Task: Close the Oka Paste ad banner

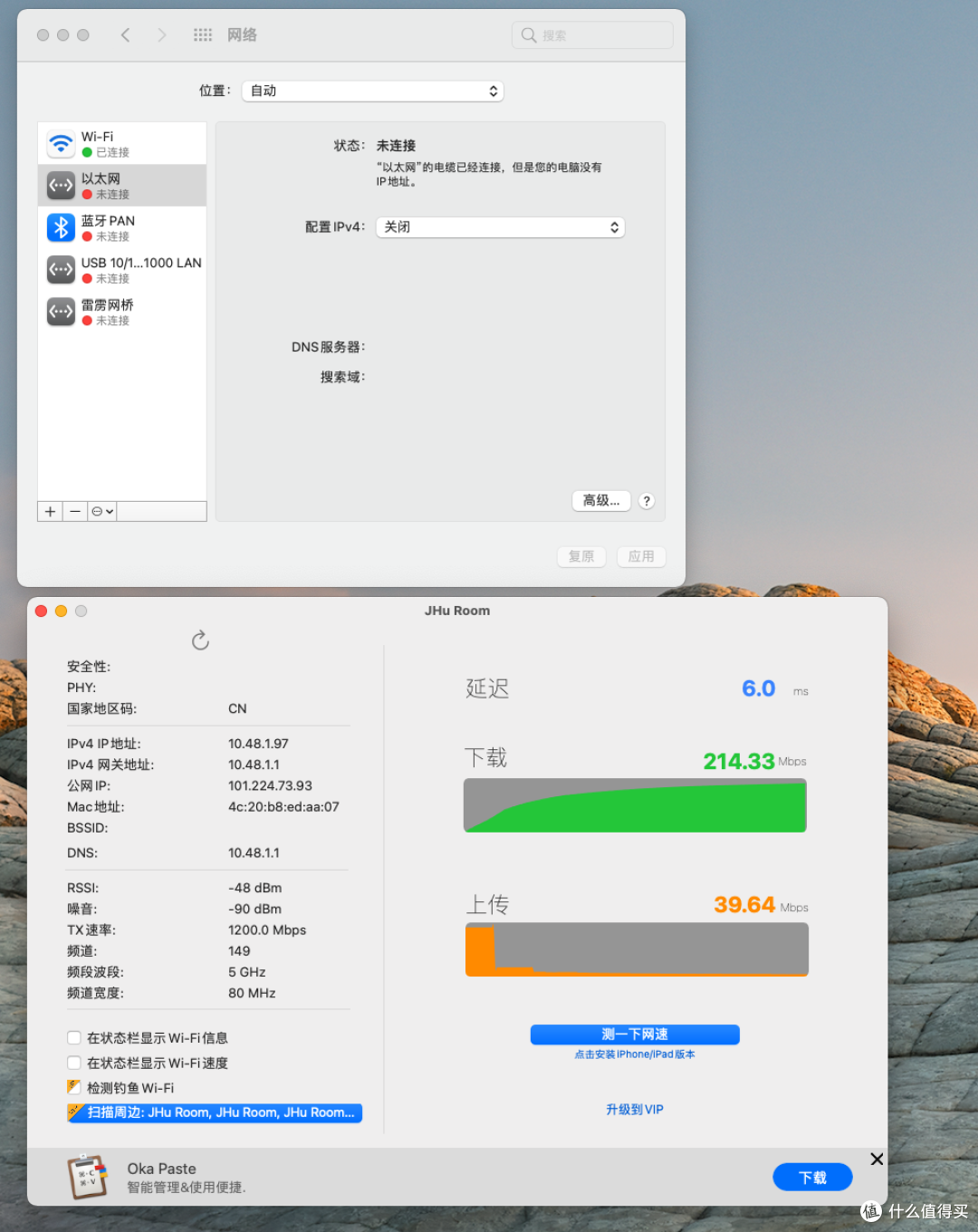Action: point(877,1160)
